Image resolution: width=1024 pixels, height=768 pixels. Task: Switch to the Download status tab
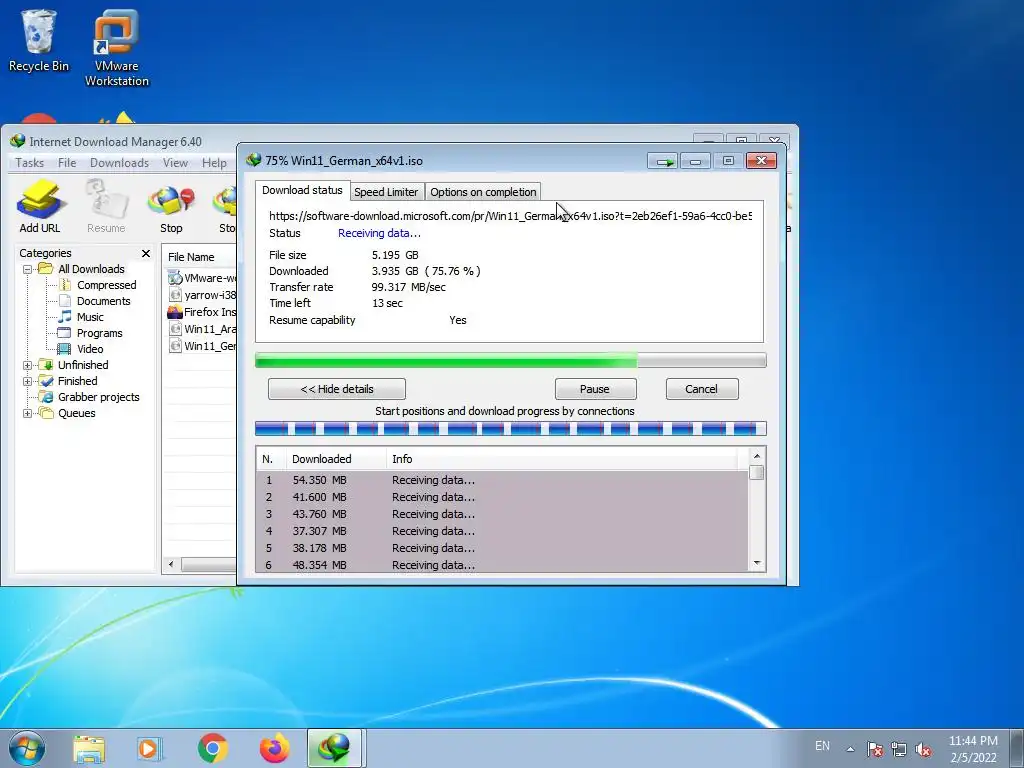[x=302, y=190]
